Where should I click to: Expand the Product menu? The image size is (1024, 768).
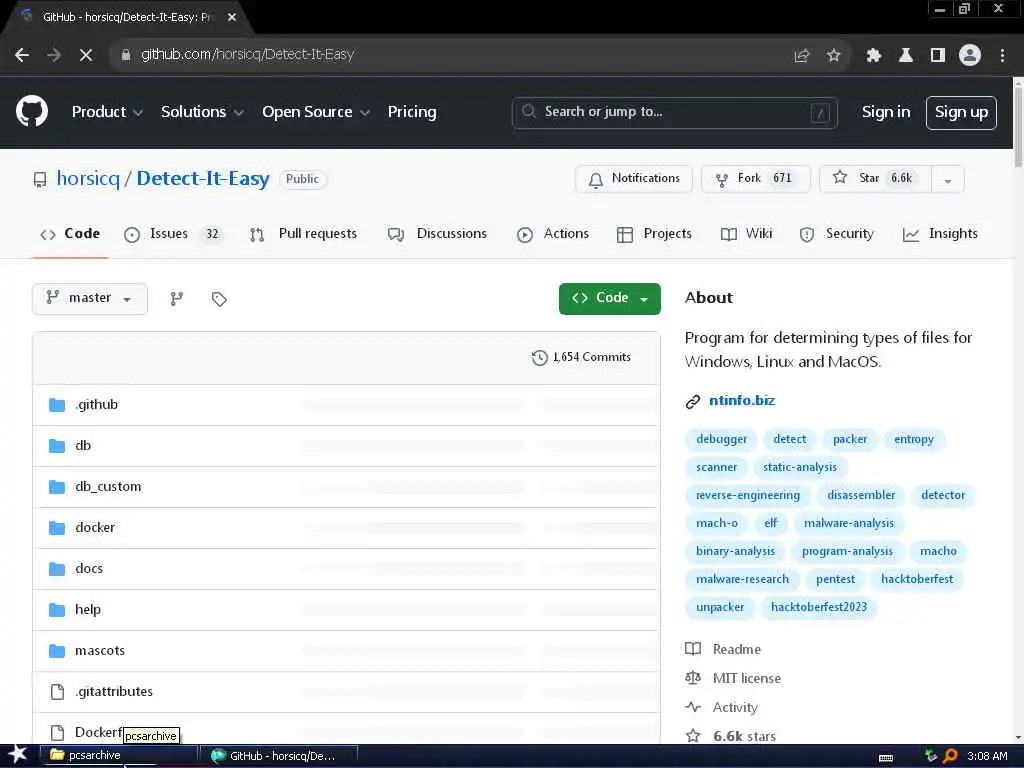pos(107,112)
